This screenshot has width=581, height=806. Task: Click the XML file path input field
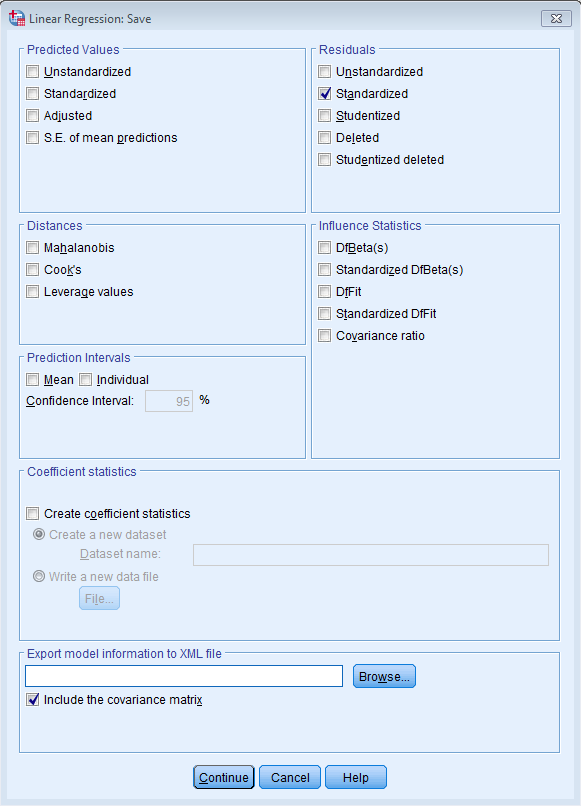pyautogui.click(x=183, y=676)
